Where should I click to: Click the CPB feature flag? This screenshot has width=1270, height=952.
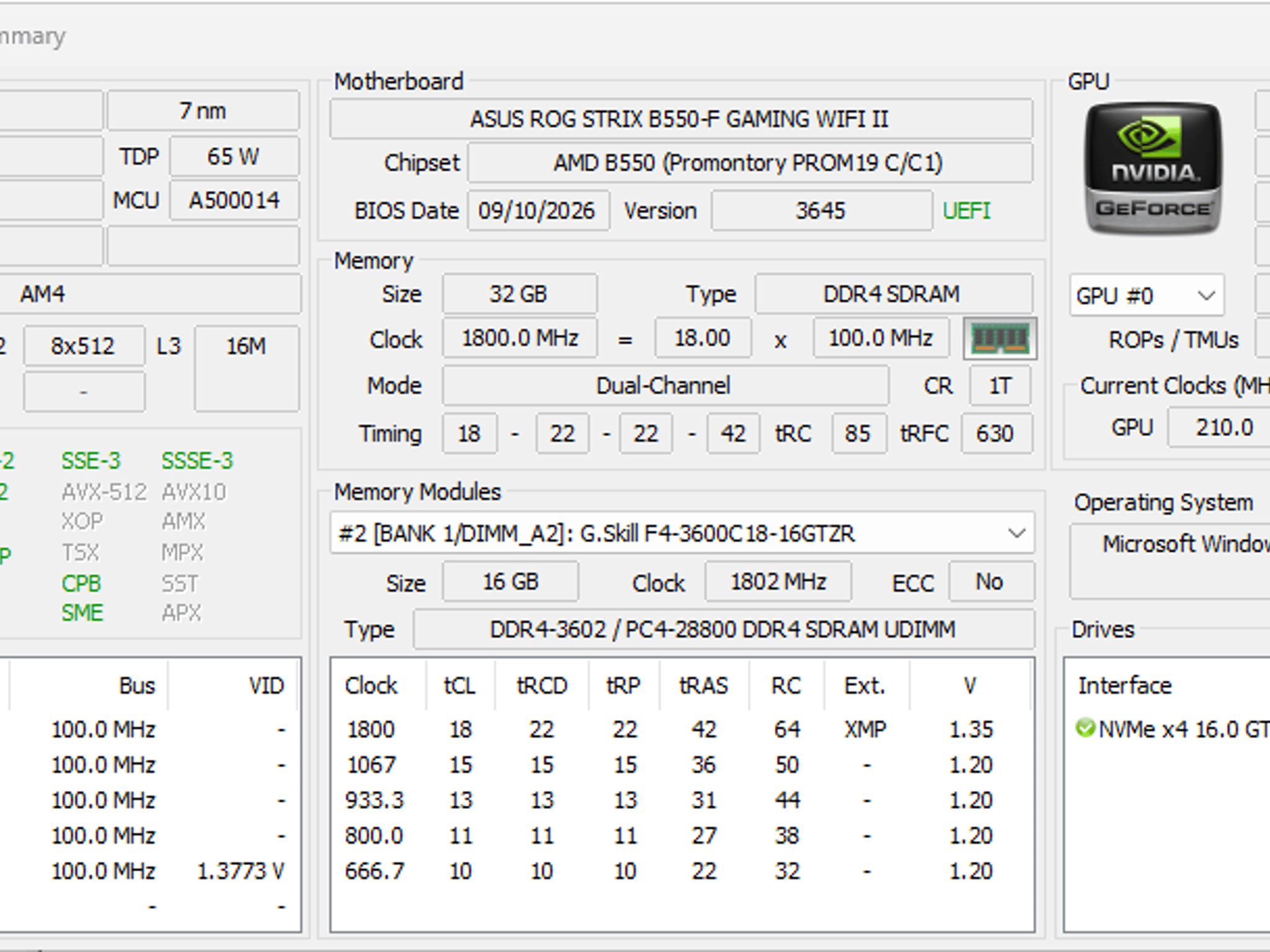coord(81,583)
